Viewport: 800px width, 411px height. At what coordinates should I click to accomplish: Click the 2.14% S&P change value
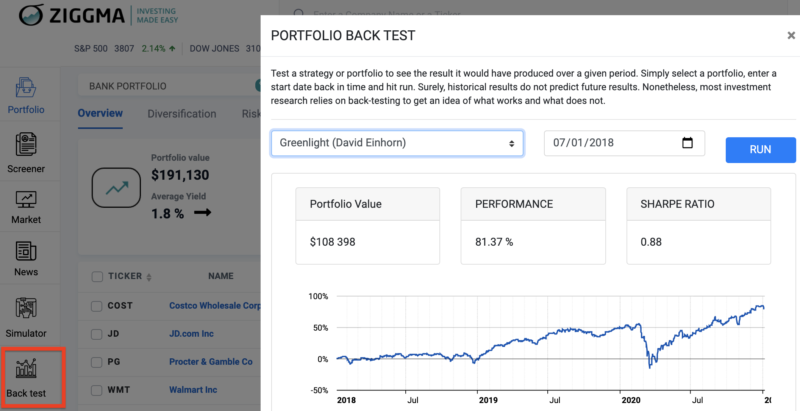[154, 48]
